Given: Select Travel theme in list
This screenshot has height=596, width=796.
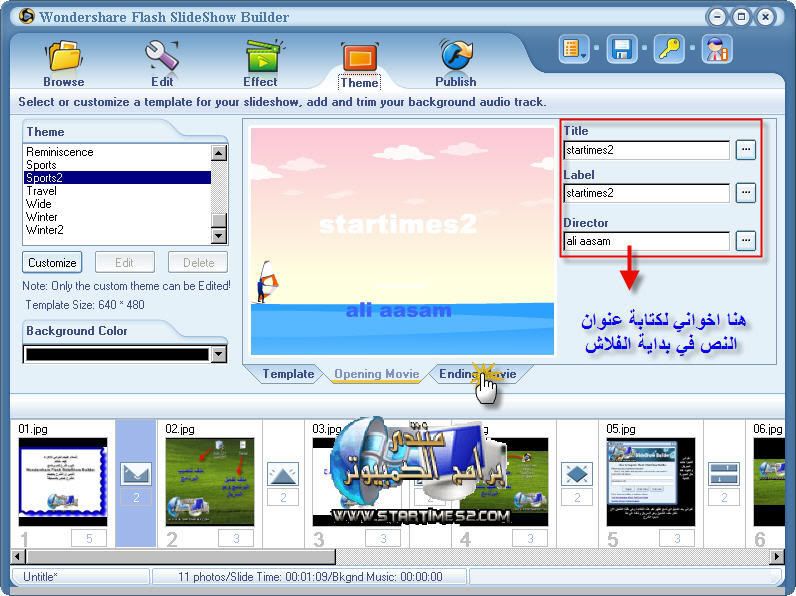Looking at the screenshot, I should [117, 191].
